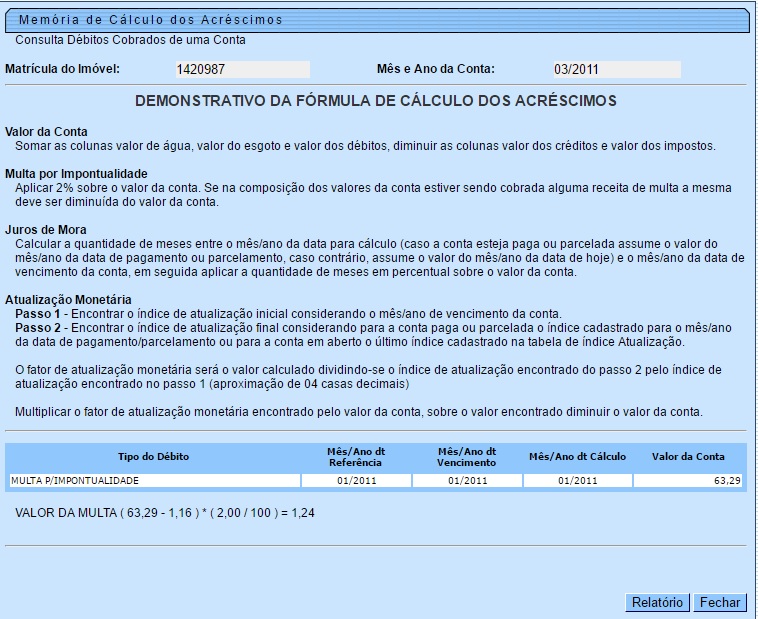Viewport: 758px width, 619px height.
Task: Select the Mês e Ano da Conta field
Action: (x=615, y=69)
